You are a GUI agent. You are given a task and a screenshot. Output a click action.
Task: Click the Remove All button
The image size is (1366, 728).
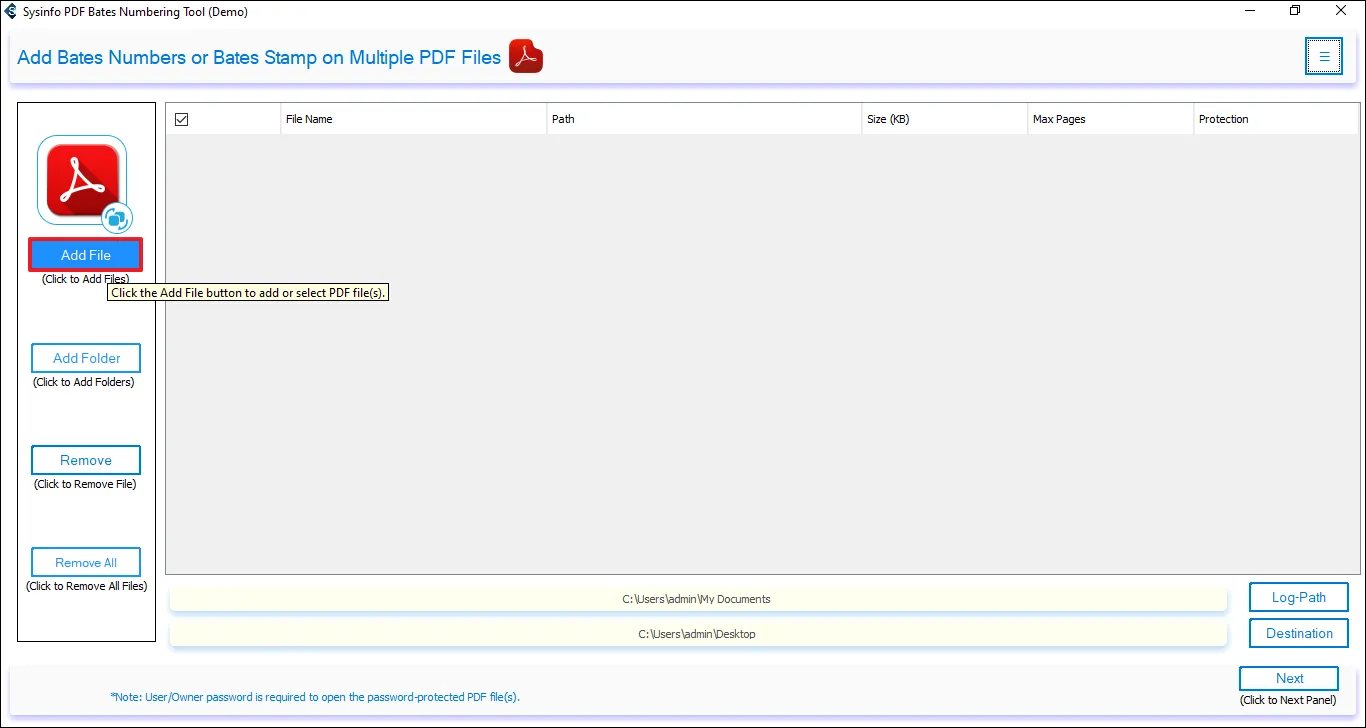tap(86, 562)
